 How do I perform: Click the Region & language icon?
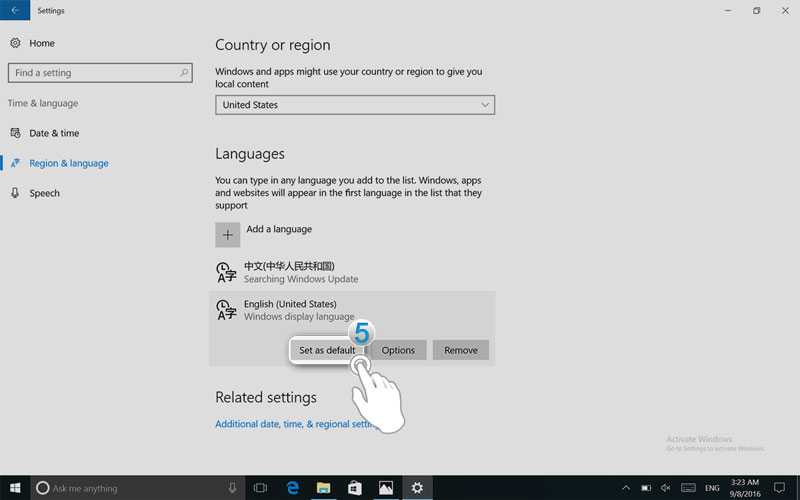15,163
